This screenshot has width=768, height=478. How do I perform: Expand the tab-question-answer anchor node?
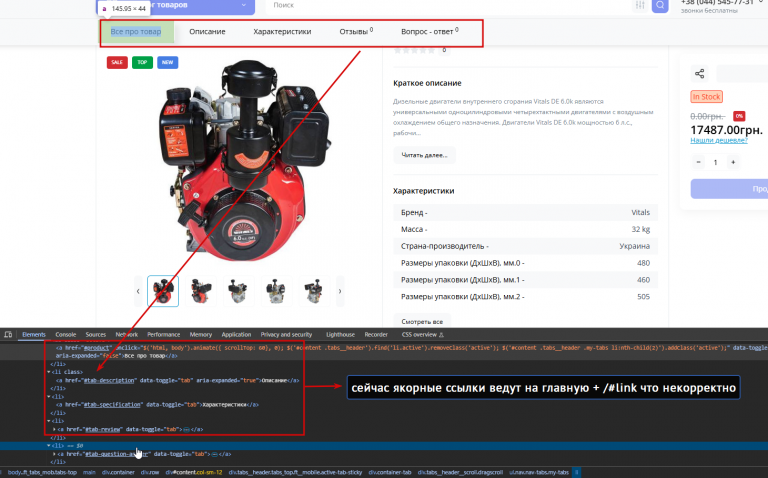(54, 454)
